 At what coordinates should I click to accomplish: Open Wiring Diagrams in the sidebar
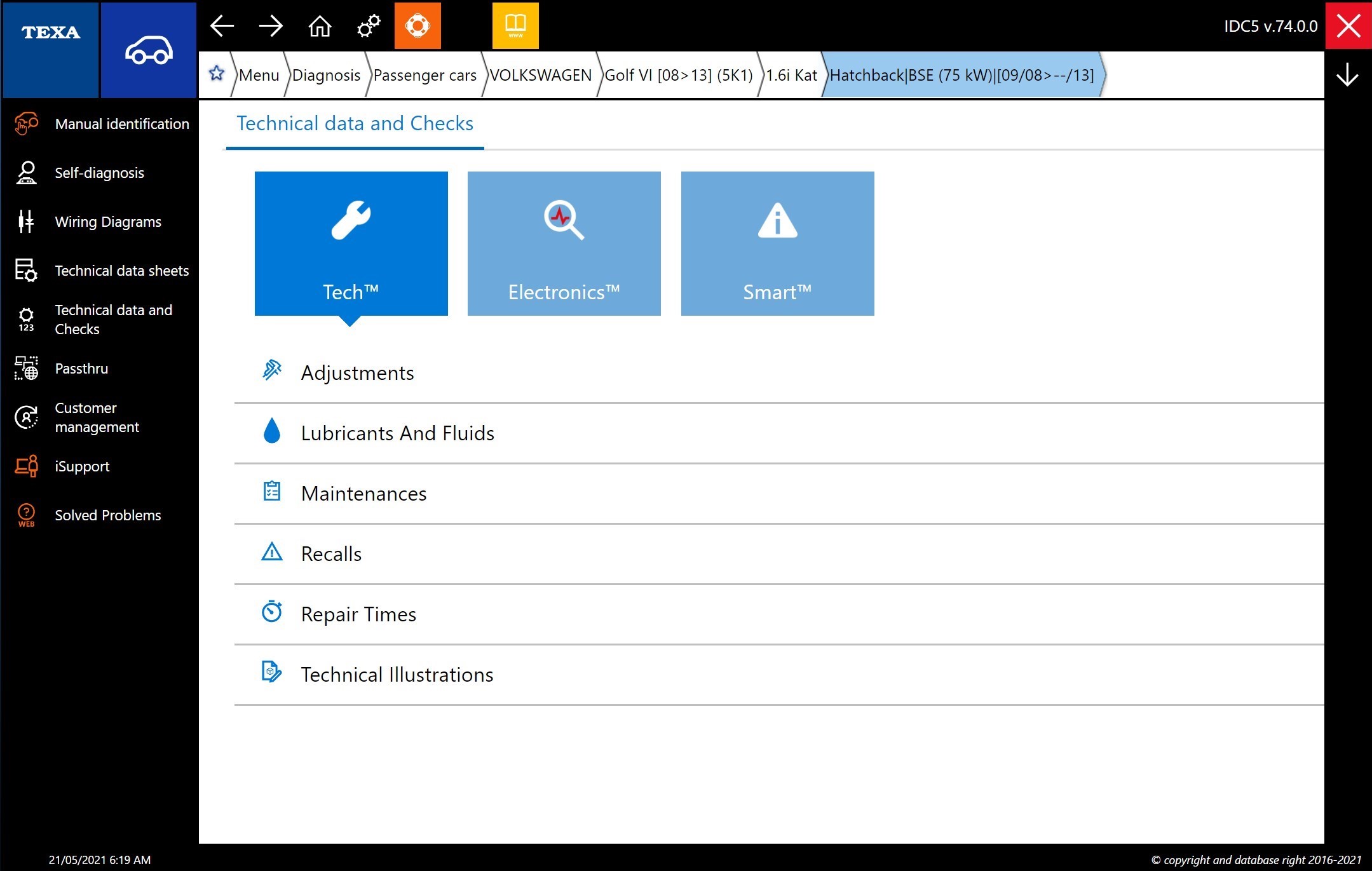pos(102,222)
